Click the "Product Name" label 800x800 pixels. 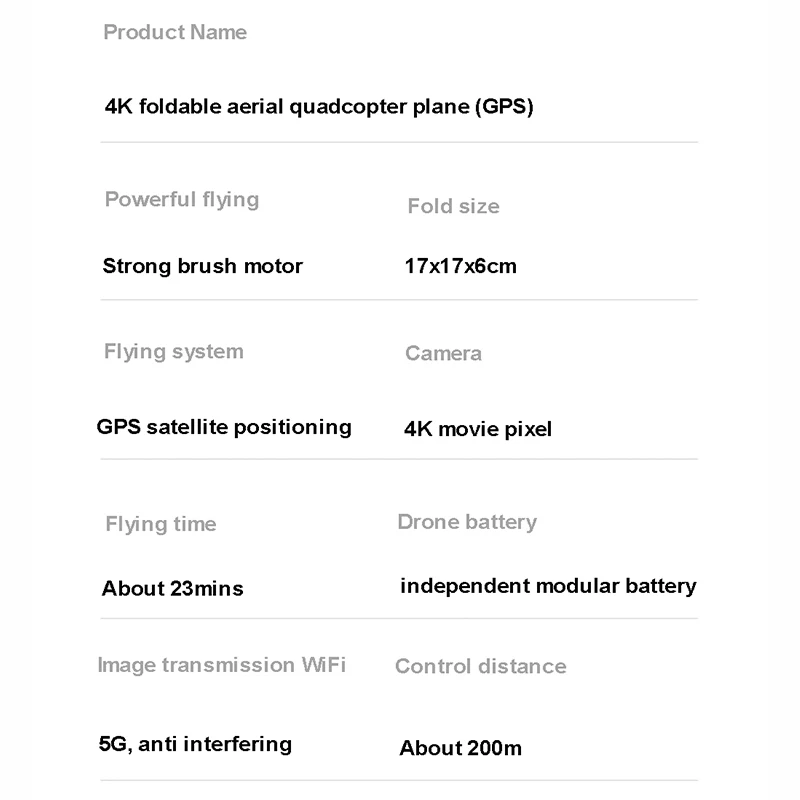point(175,32)
